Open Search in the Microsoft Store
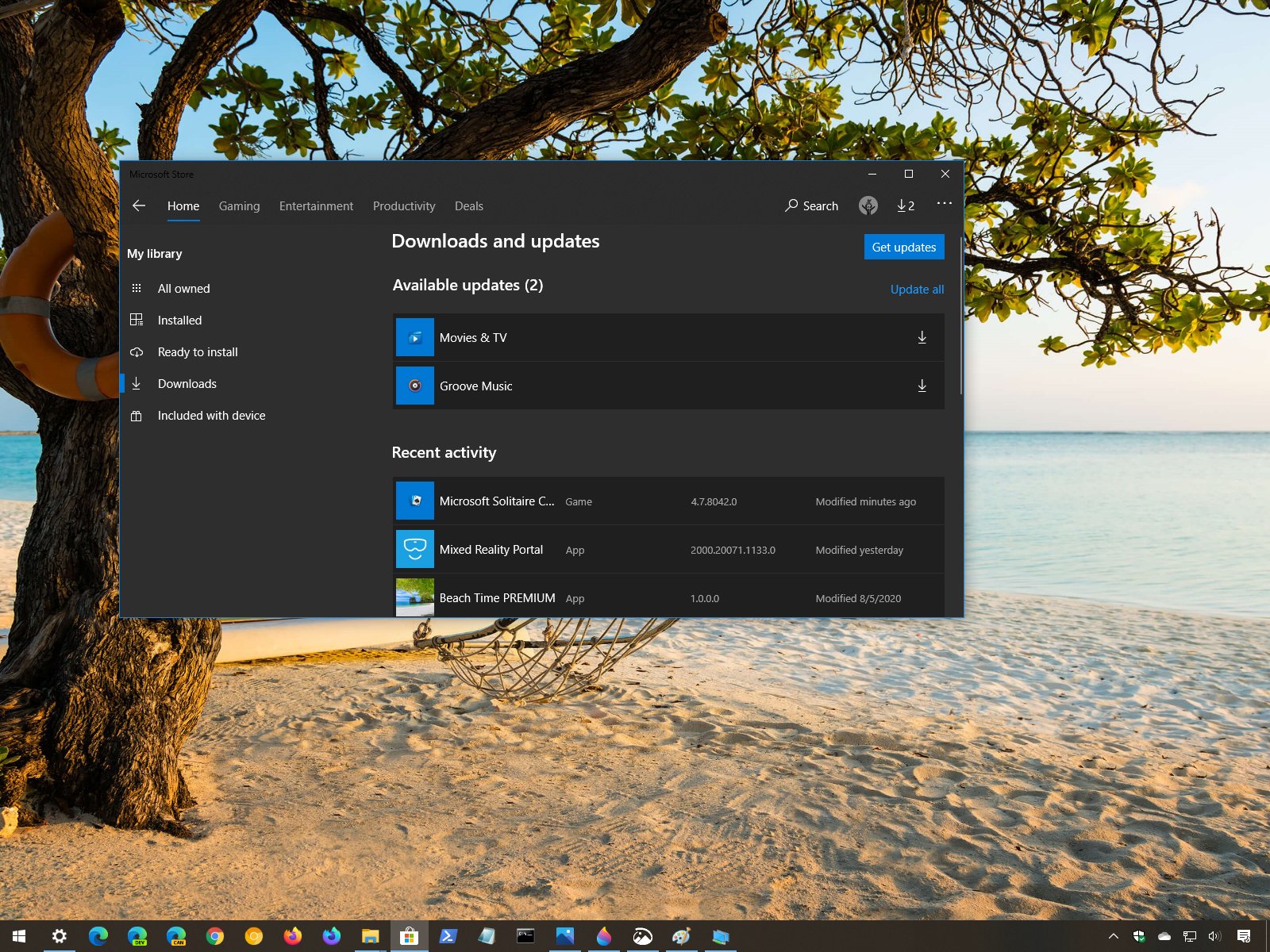This screenshot has height=952, width=1270. tap(811, 205)
